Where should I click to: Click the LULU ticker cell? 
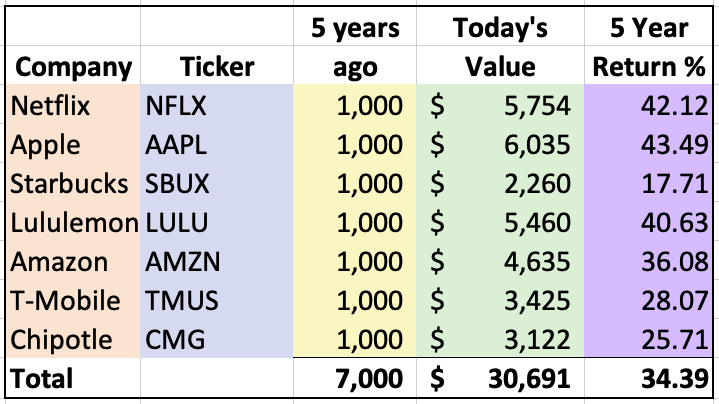coord(217,222)
